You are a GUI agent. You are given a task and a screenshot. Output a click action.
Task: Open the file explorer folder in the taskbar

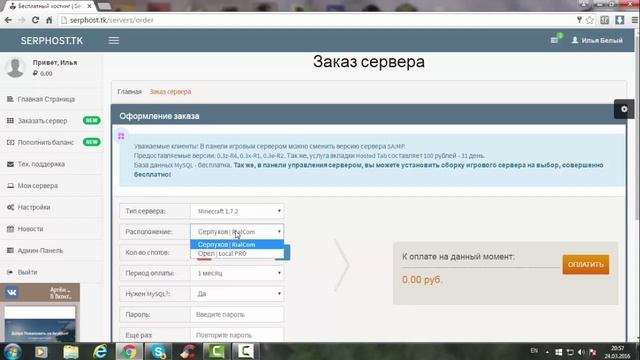click(x=71, y=352)
